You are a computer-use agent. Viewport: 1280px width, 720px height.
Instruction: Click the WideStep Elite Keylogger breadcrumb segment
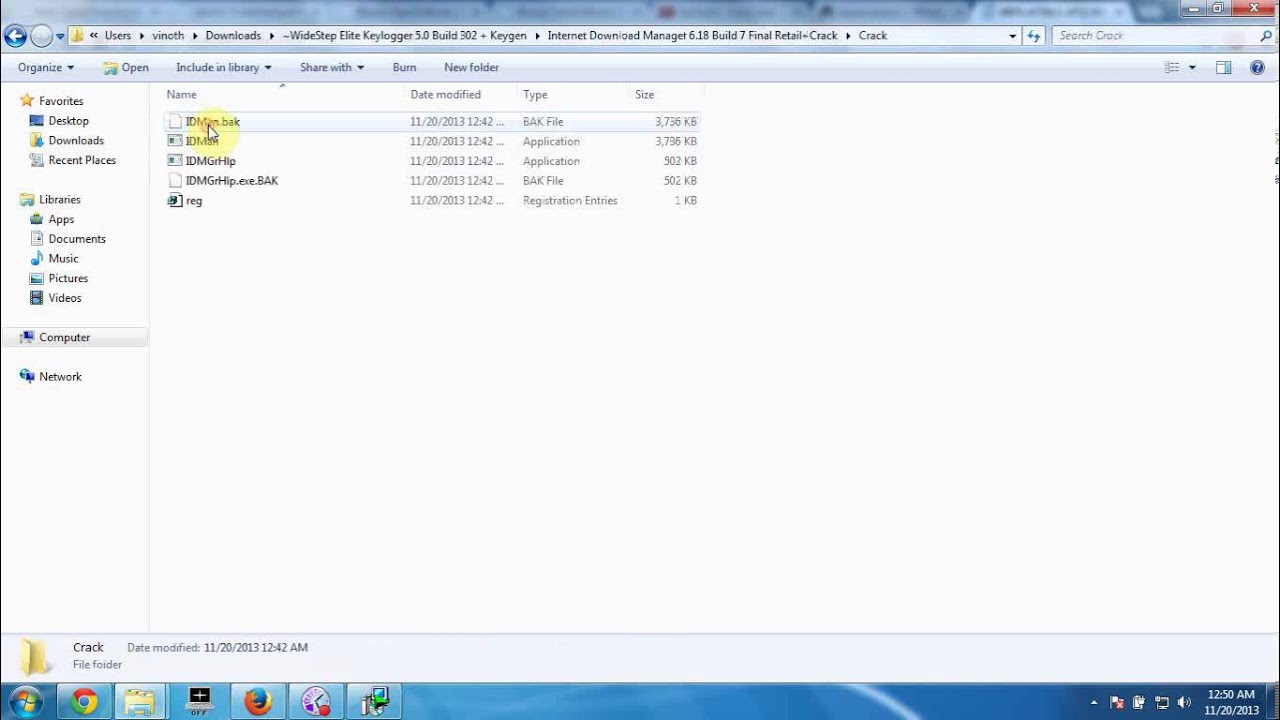tap(405, 35)
